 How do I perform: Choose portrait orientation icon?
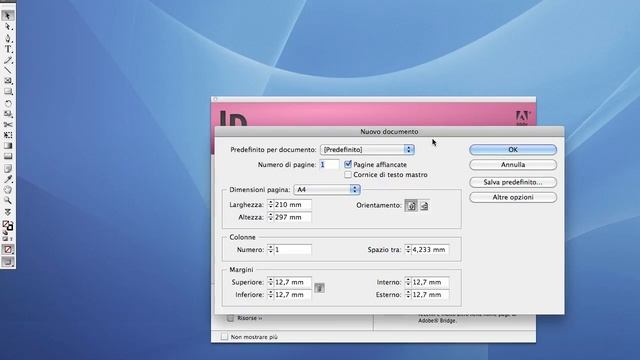[411, 206]
